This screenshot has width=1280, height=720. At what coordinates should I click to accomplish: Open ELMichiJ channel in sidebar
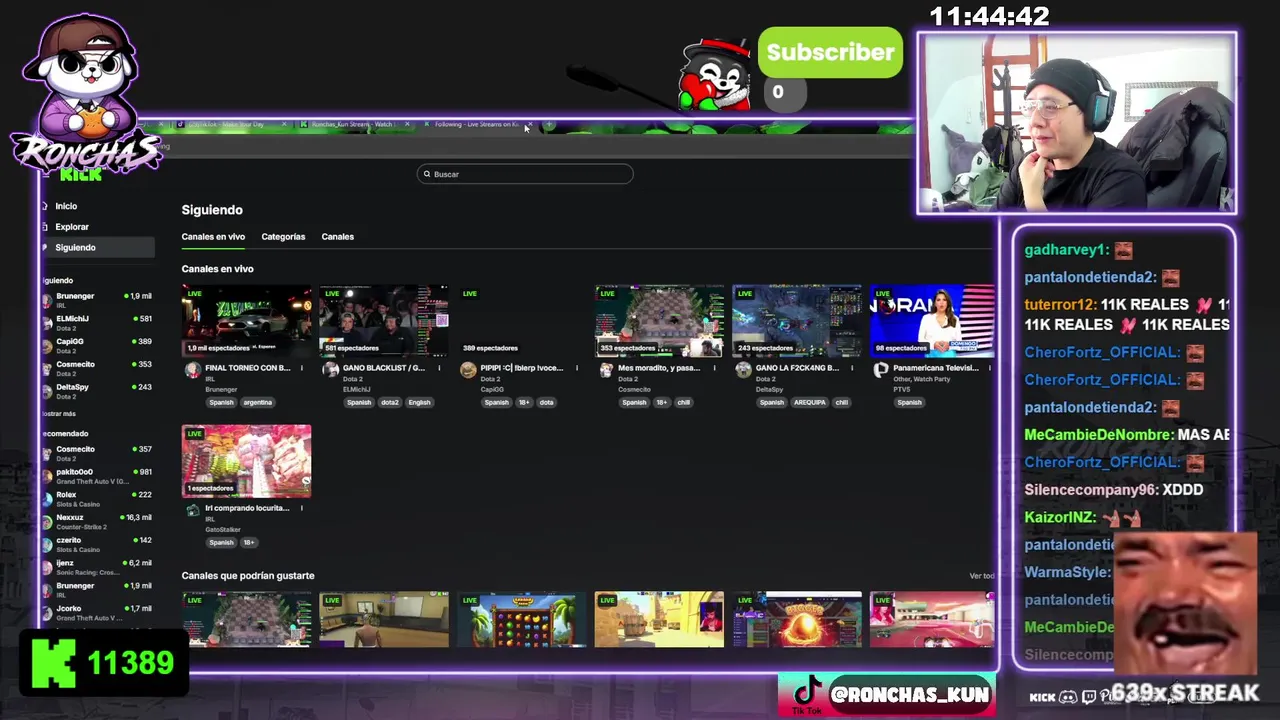(97, 322)
